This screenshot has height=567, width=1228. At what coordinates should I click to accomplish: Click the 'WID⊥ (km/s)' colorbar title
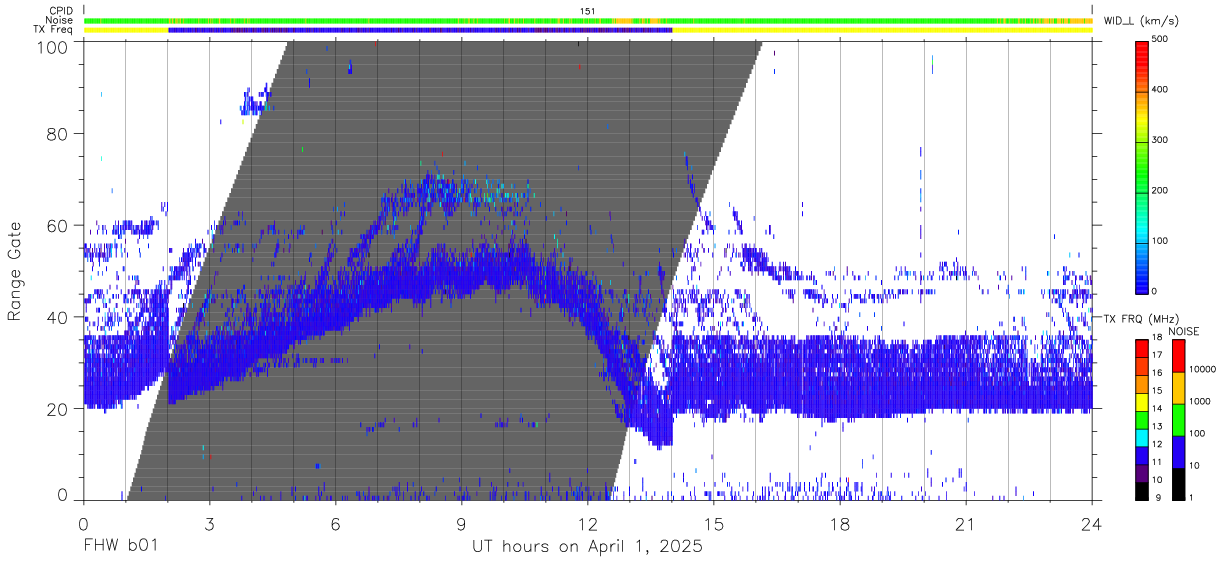coord(1140,20)
